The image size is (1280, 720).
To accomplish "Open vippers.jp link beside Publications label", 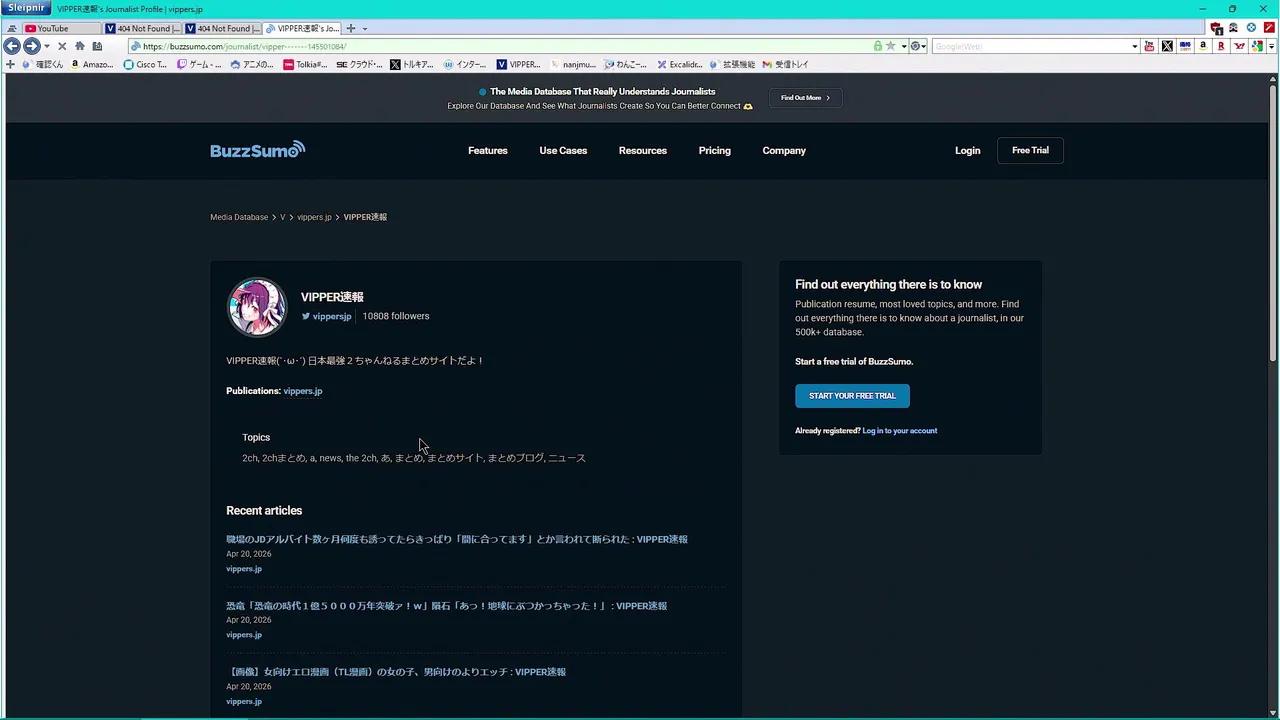I will (x=303, y=391).
